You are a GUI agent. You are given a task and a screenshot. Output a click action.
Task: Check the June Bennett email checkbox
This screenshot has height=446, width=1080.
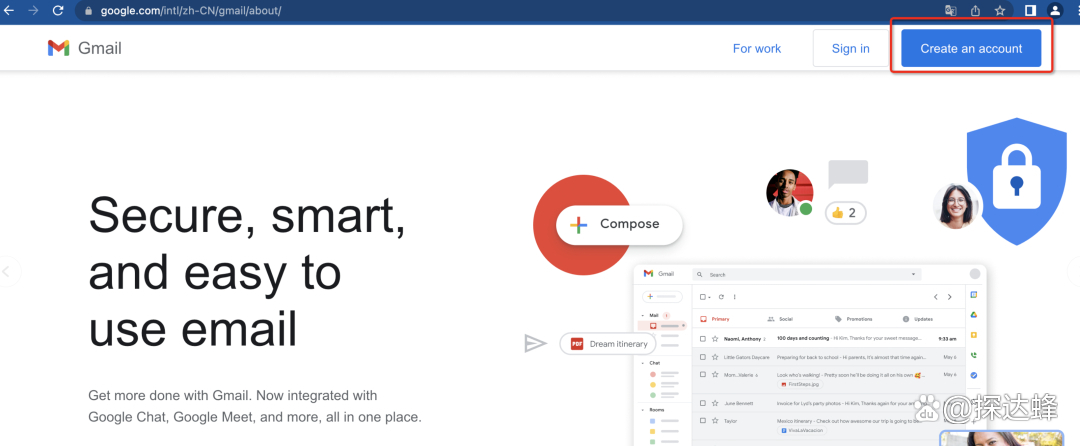coord(703,403)
